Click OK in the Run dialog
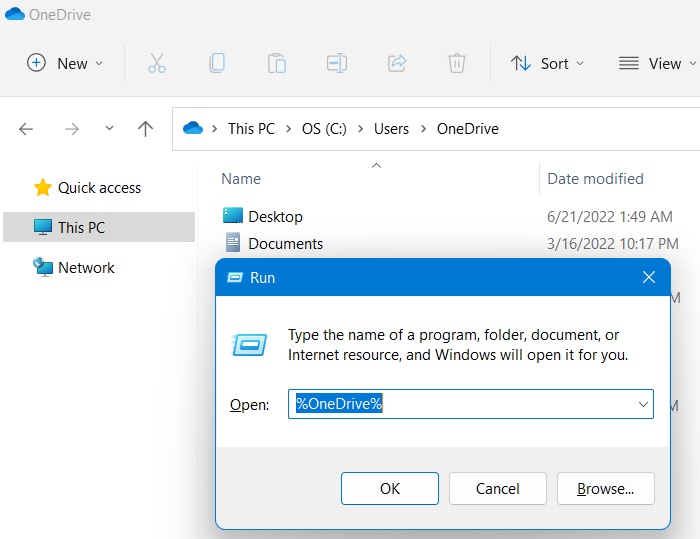Viewport: 700px width, 539px height. (x=390, y=489)
